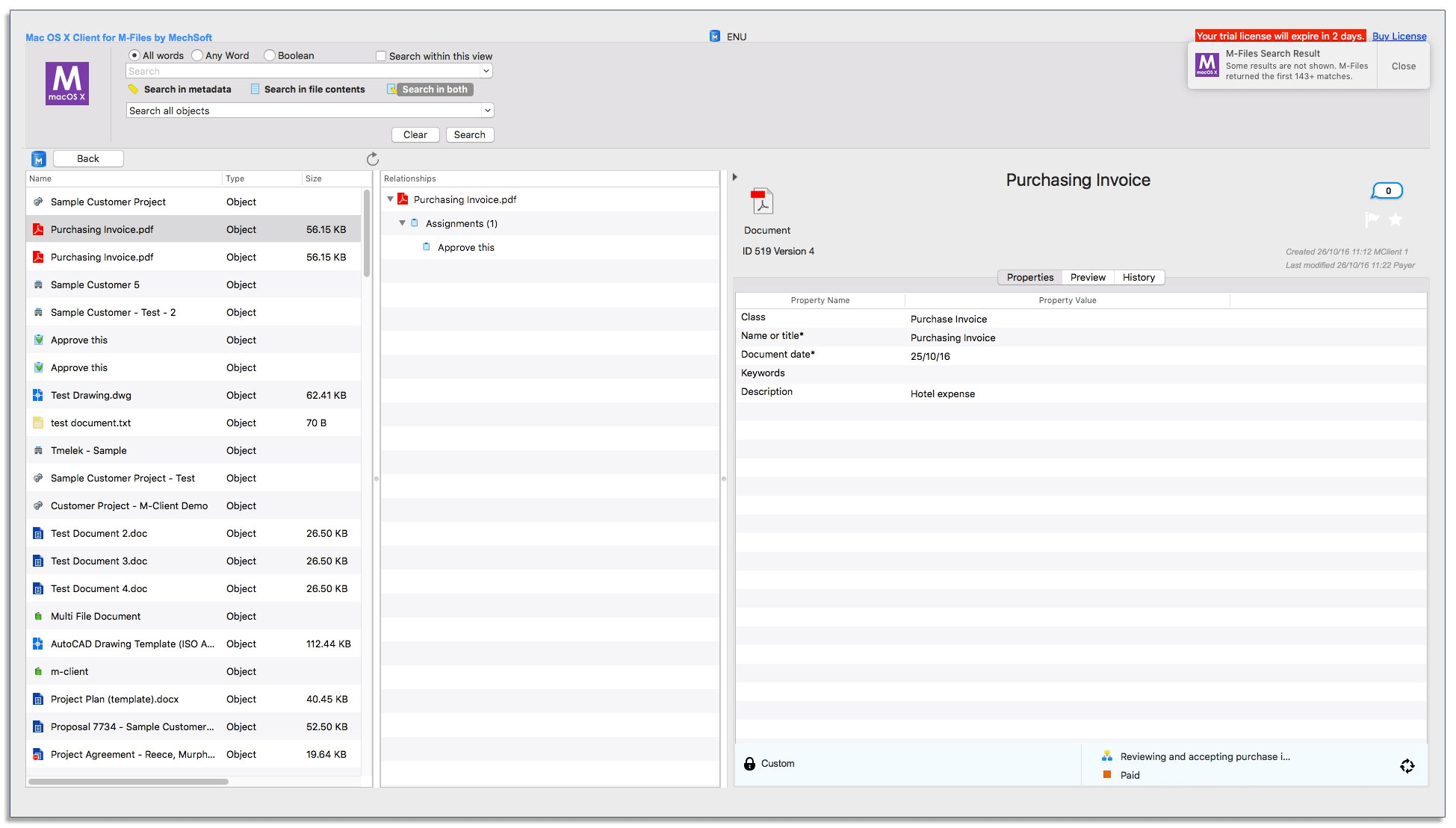Click the favorite star icon
Screen dimensions: 1456x828
(1395, 220)
